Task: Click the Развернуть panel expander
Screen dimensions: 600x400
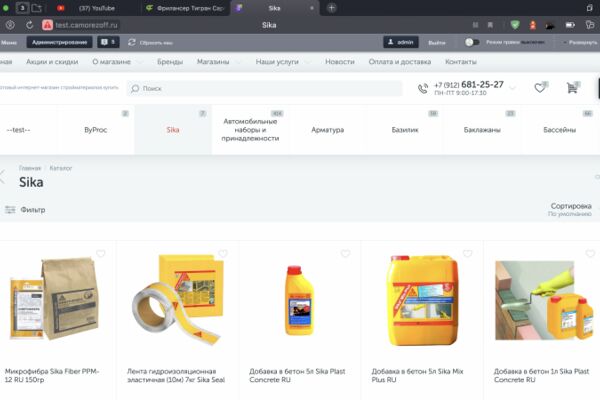Action: [581, 42]
